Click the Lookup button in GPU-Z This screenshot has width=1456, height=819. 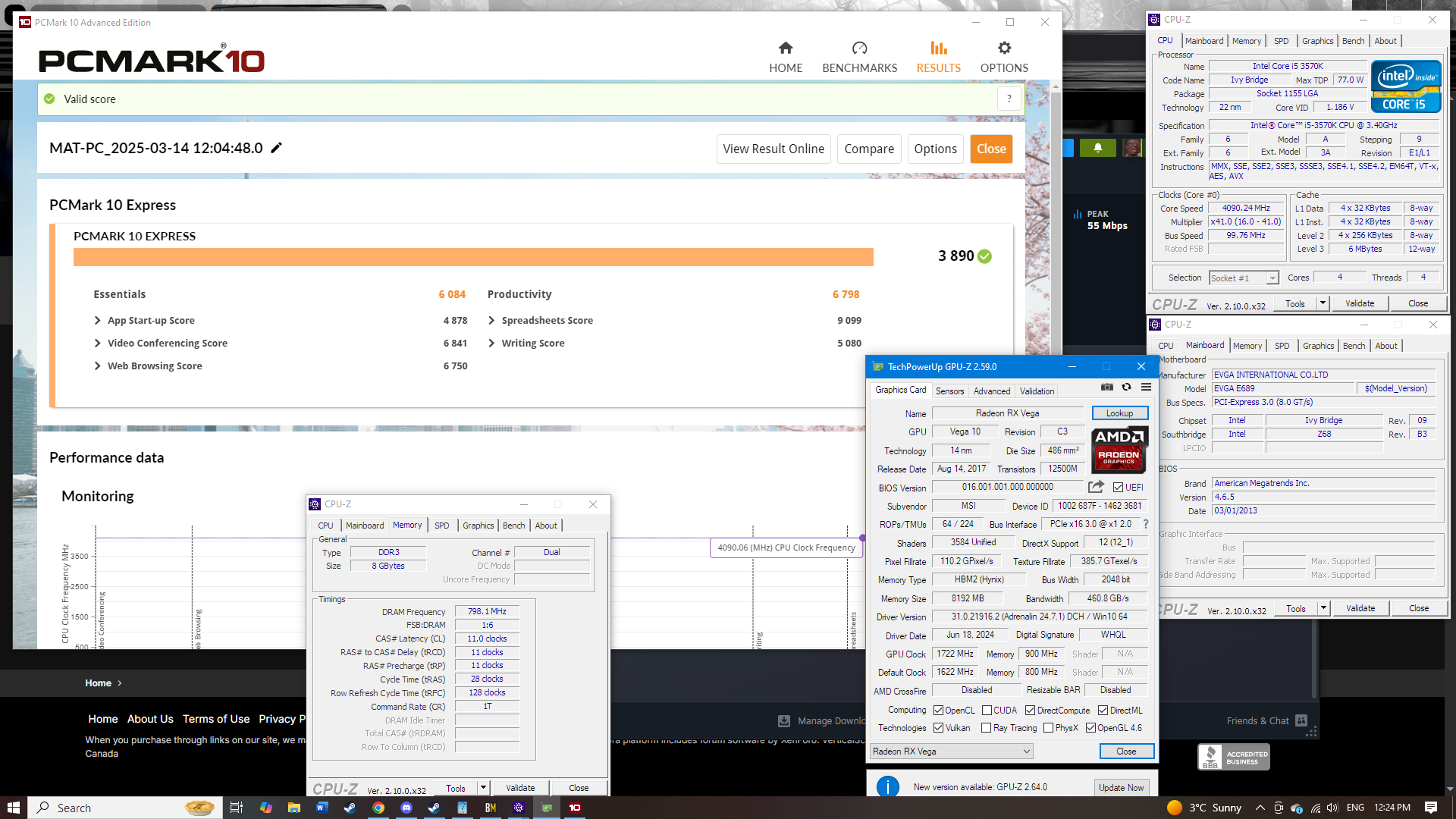[1119, 413]
